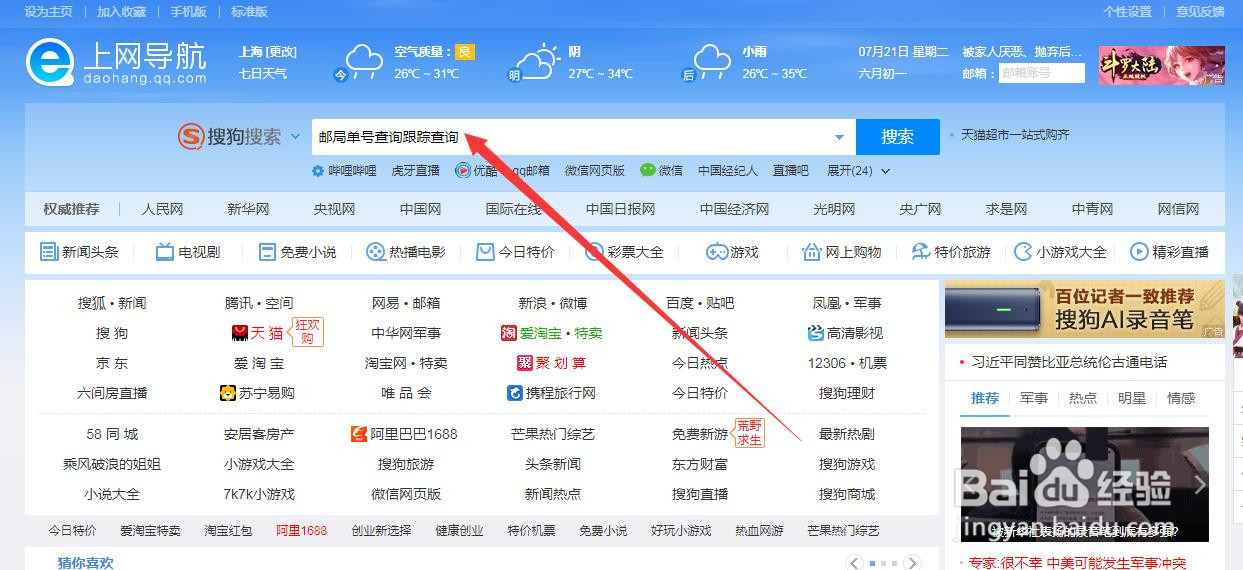The height and width of the screenshot is (570, 1243).
Task: Open 搜狗AI录音笔 advertisement banner
Action: (1084, 309)
